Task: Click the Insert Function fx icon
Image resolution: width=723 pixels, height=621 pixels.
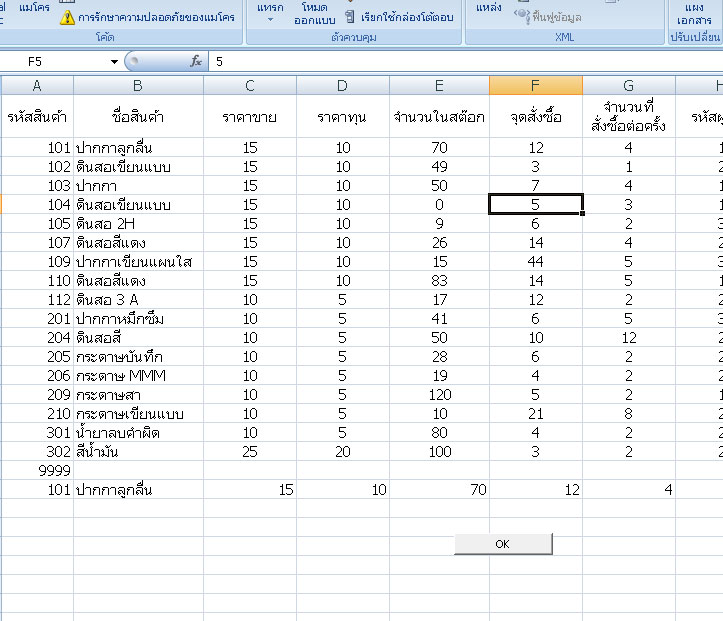Action: click(x=196, y=61)
